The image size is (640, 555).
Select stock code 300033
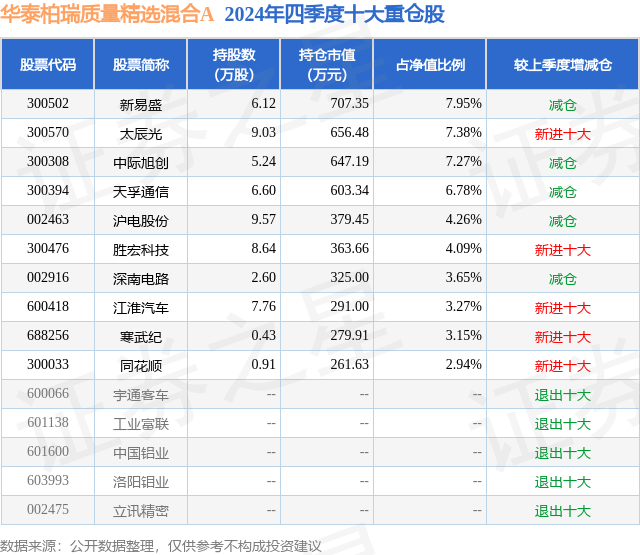pyautogui.click(x=48, y=364)
